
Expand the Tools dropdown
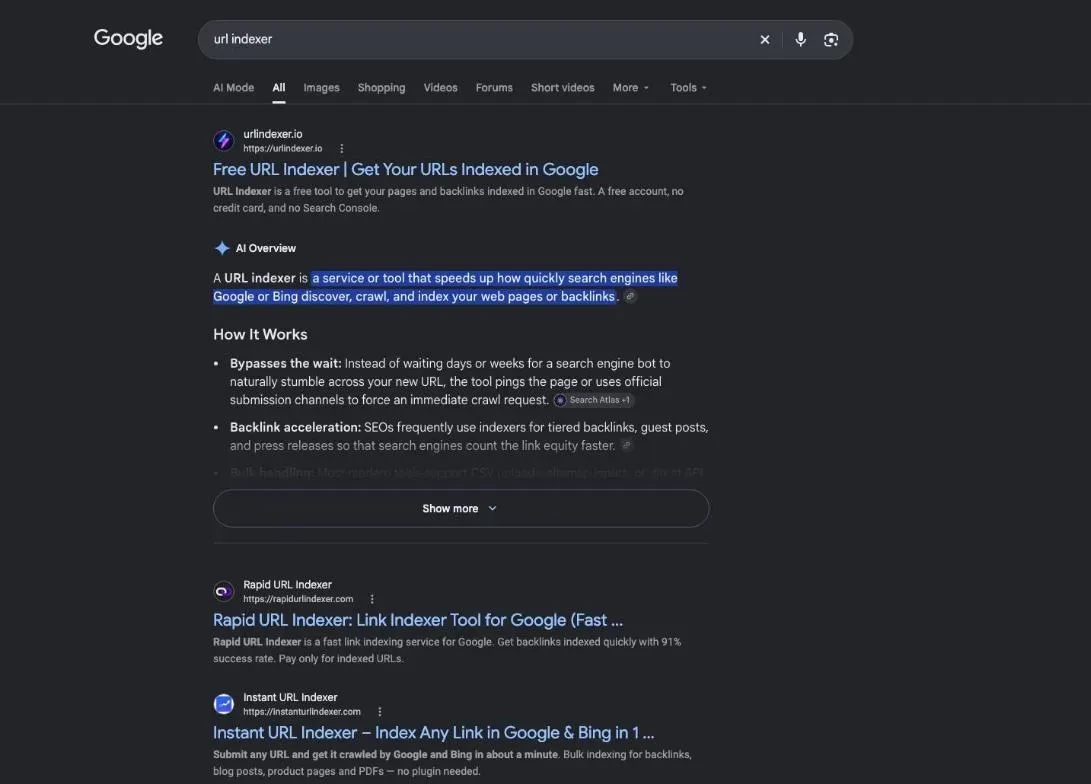tap(688, 88)
